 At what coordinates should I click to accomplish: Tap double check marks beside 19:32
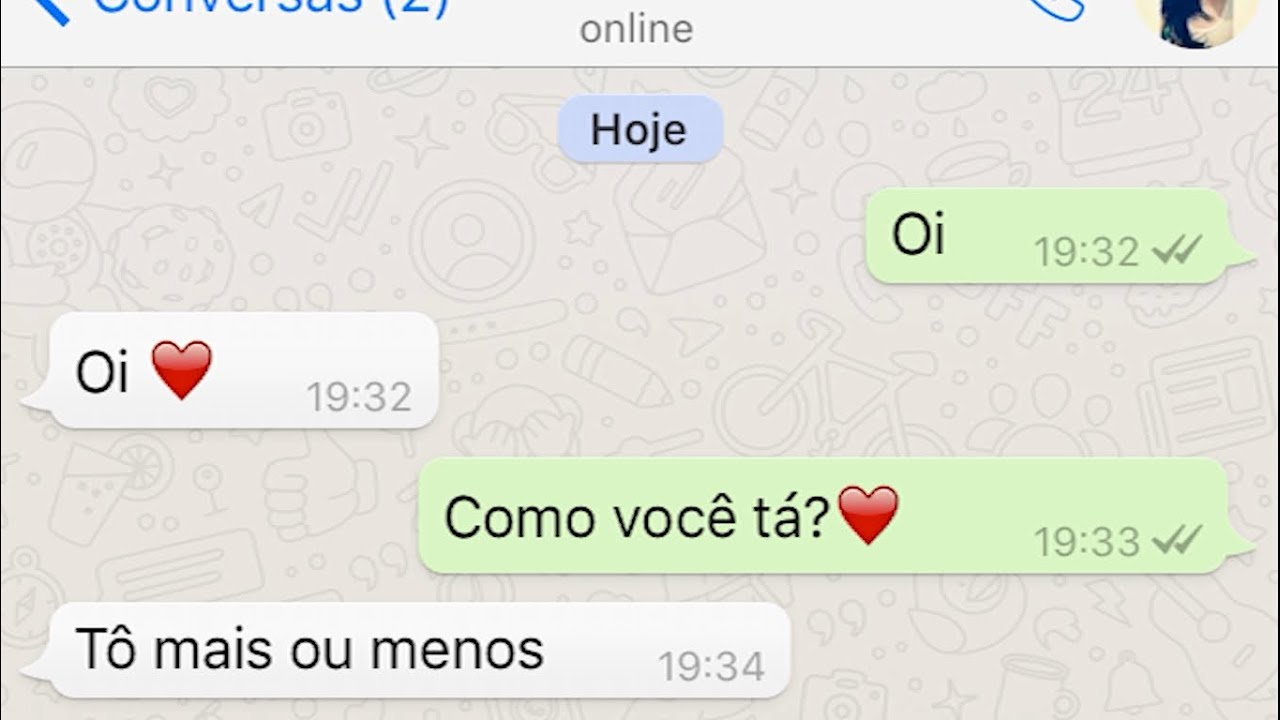coord(1176,252)
